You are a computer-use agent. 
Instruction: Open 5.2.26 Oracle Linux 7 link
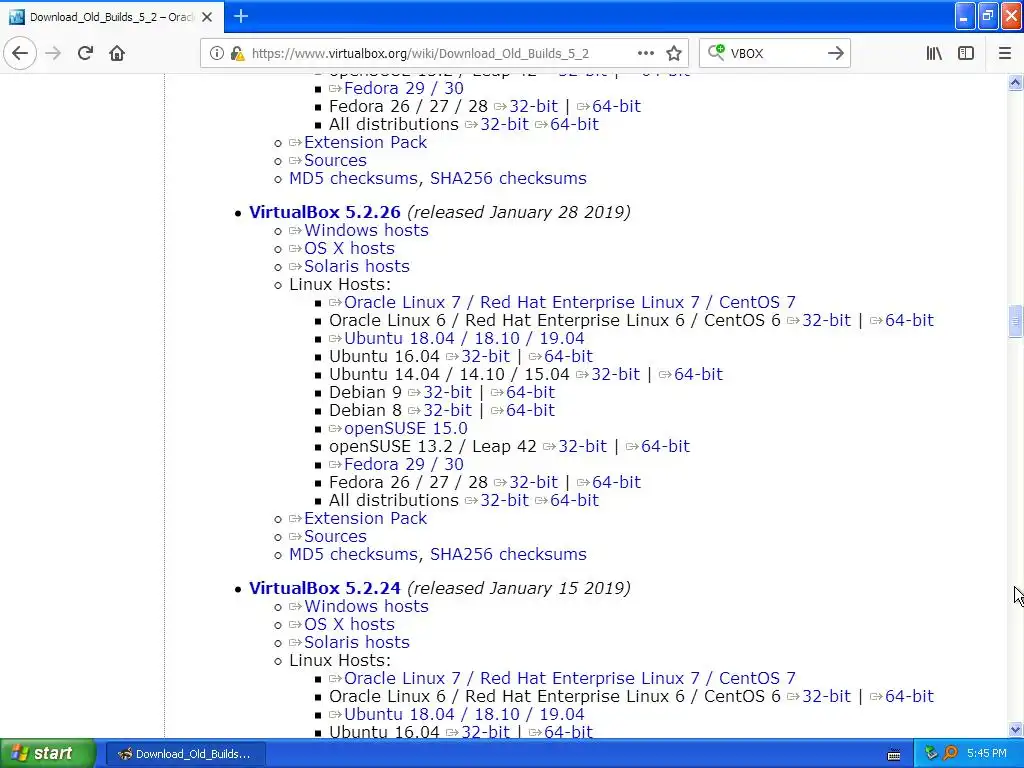569,302
